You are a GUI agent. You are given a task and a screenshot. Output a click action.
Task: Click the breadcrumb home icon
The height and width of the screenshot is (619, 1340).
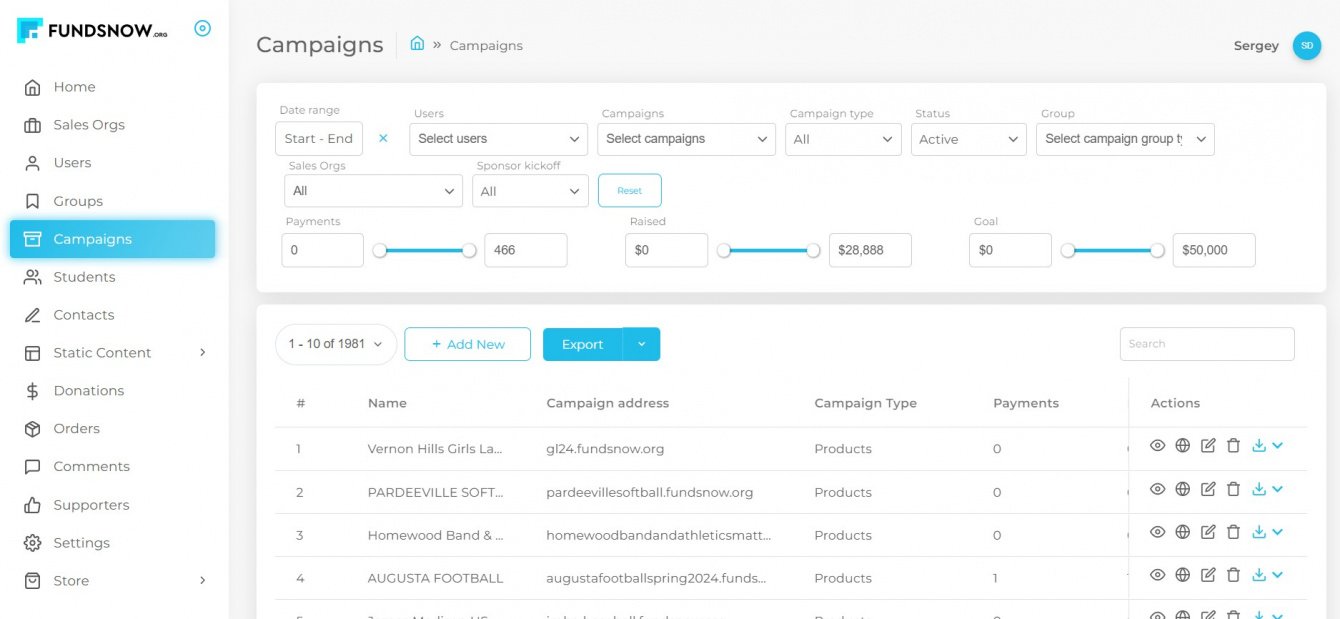(417, 44)
